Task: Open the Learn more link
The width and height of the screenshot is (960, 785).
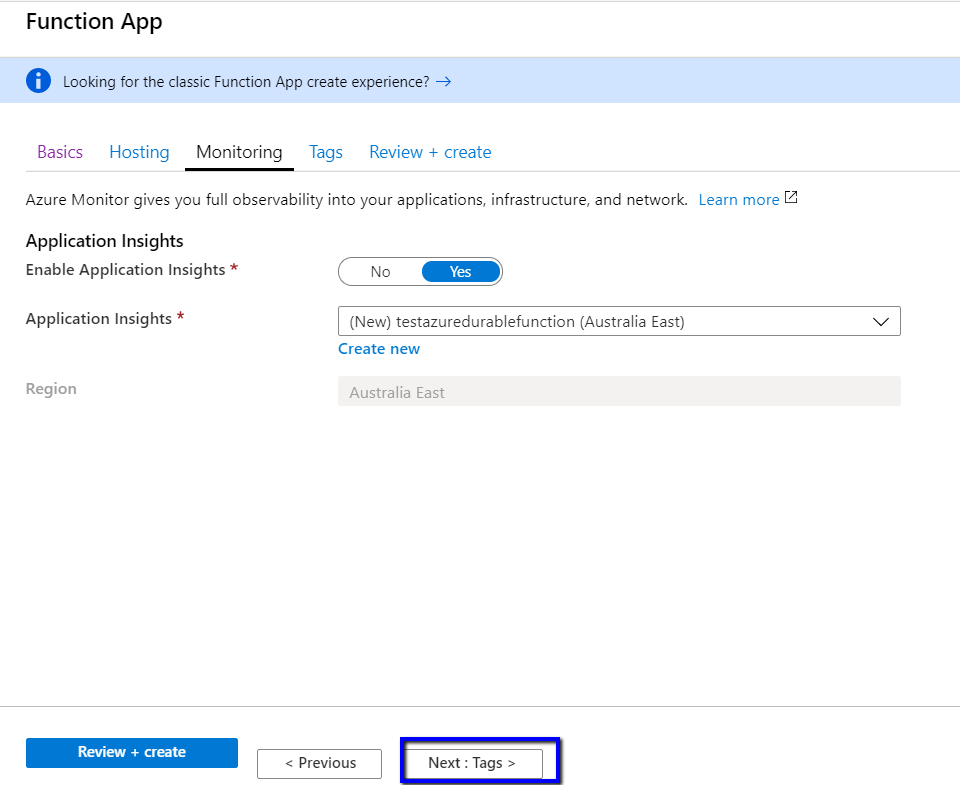Action: [x=738, y=200]
